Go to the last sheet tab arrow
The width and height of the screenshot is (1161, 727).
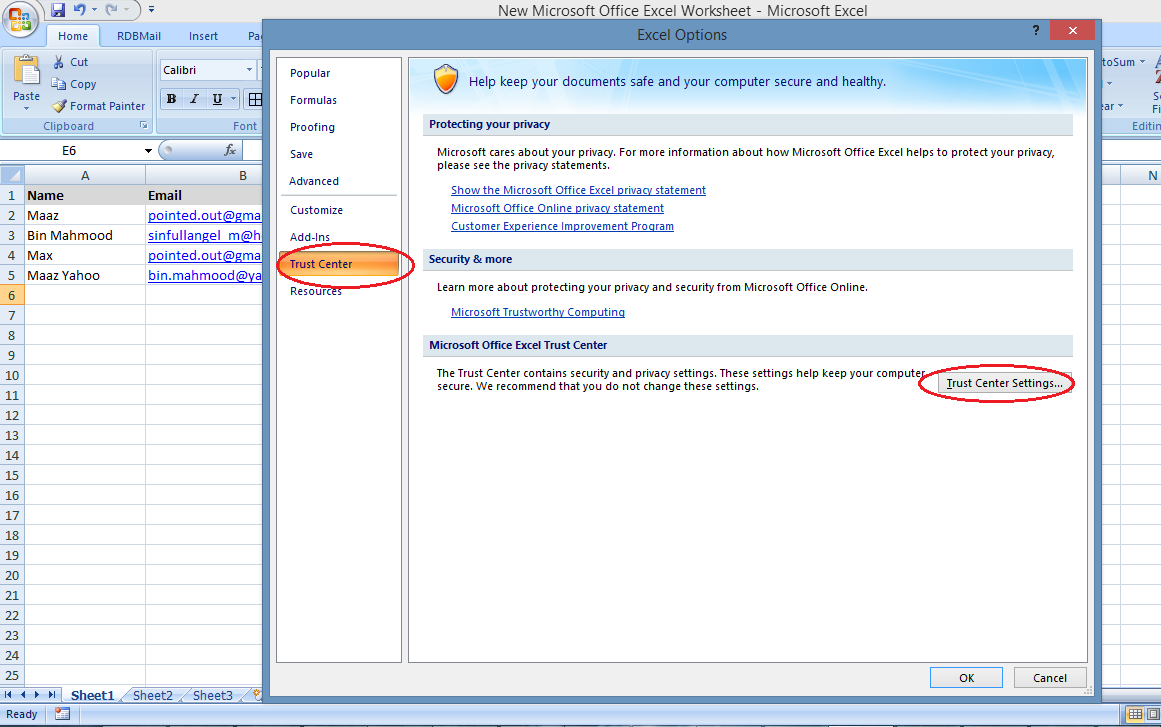point(52,694)
